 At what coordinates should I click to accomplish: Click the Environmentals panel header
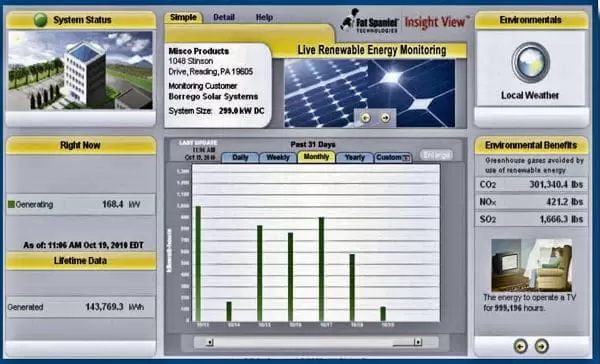tap(532, 20)
